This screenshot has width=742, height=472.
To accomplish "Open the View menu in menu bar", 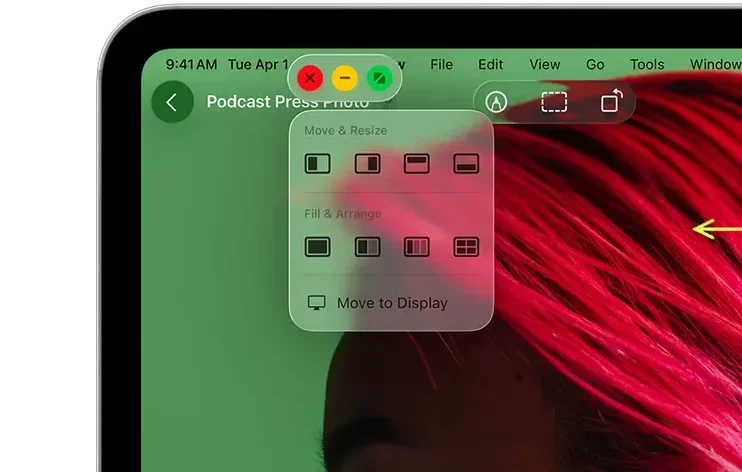I will point(544,64).
